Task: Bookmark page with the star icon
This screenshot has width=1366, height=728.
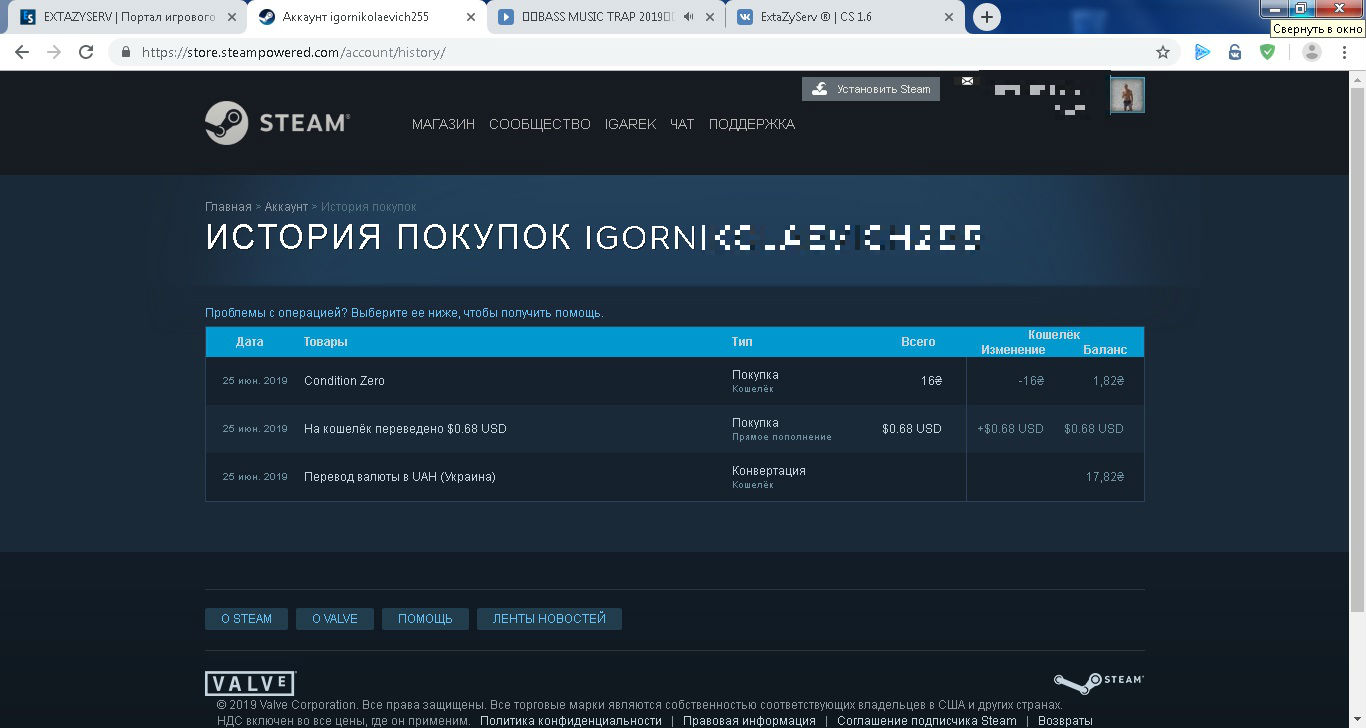Action: pos(1162,52)
